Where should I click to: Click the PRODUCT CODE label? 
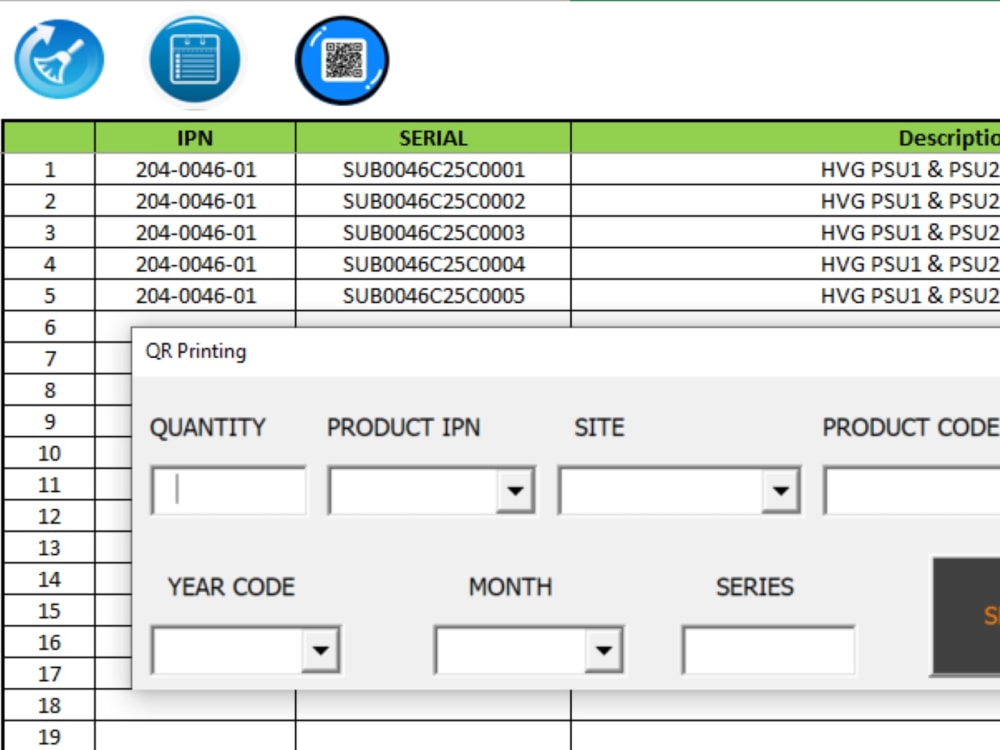coord(911,427)
